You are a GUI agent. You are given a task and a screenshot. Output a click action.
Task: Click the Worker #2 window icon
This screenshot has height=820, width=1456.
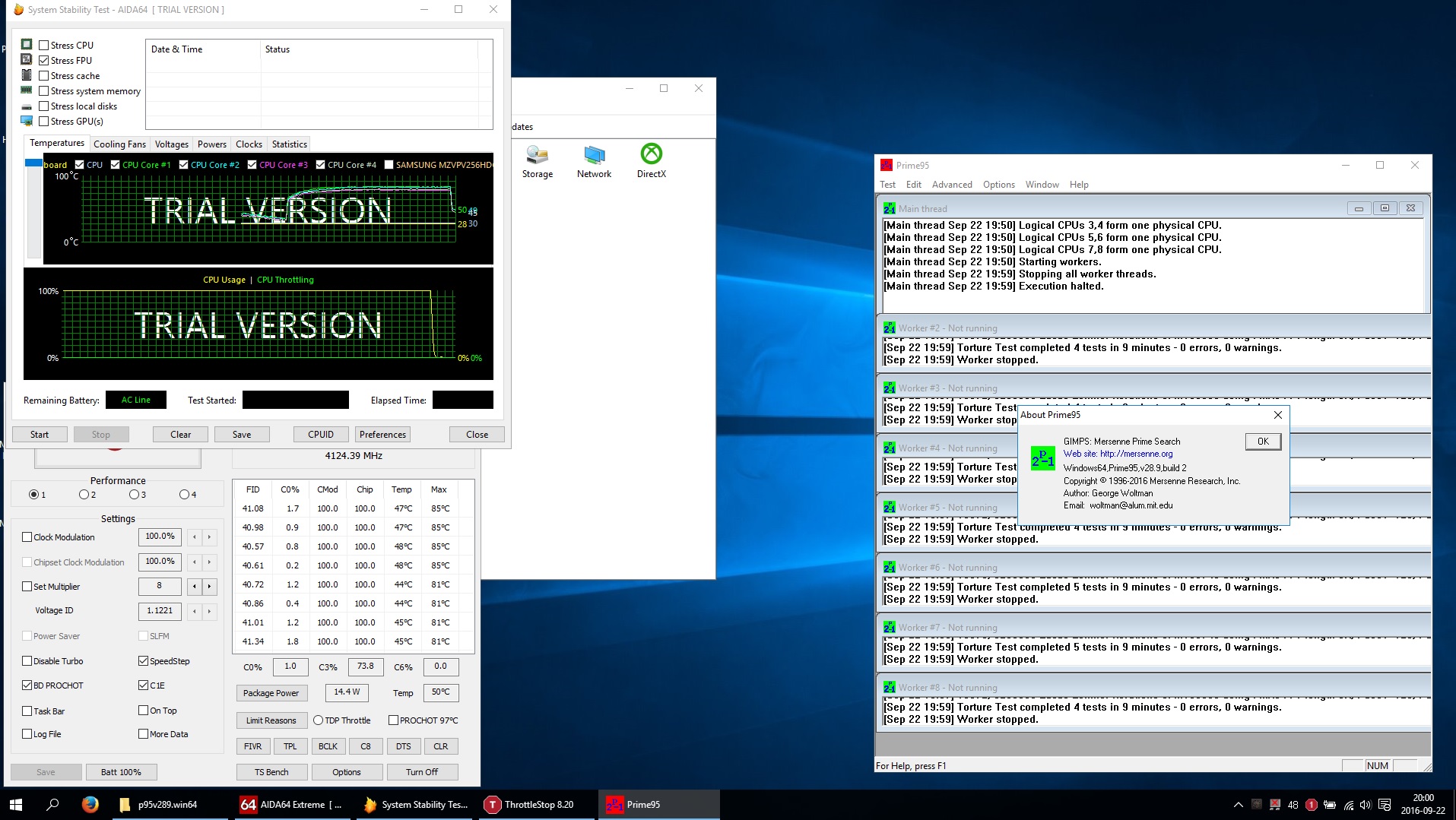889,328
